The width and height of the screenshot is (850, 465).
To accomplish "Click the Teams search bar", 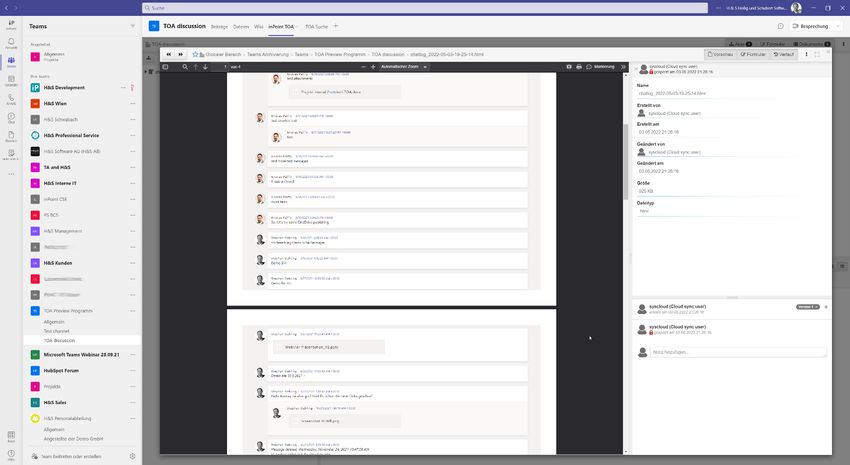I will point(424,8).
